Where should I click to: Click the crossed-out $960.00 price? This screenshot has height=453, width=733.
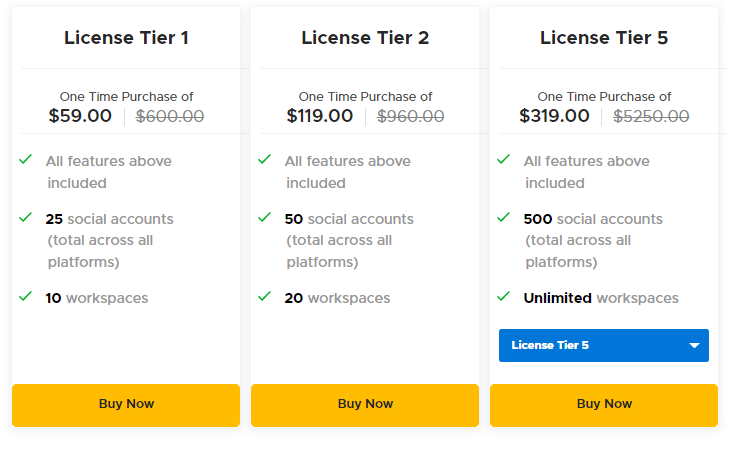(x=410, y=116)
